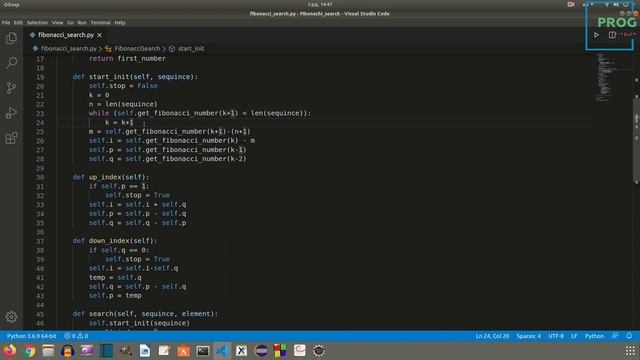Open the headphones audio app in dock
Screen dimensions: 640x360
(67, 351)
